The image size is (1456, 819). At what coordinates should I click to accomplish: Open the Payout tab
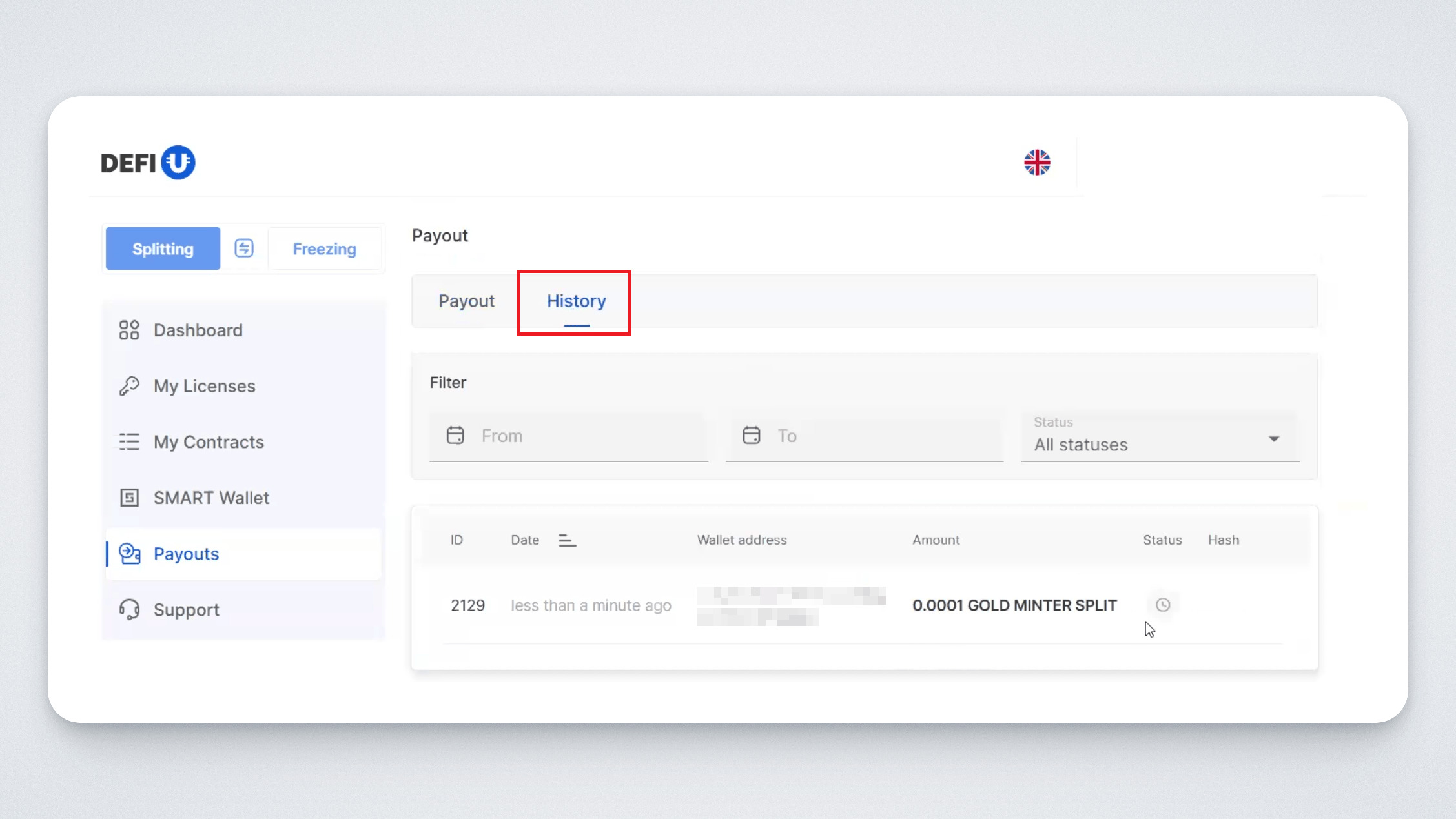pos(466,301)
